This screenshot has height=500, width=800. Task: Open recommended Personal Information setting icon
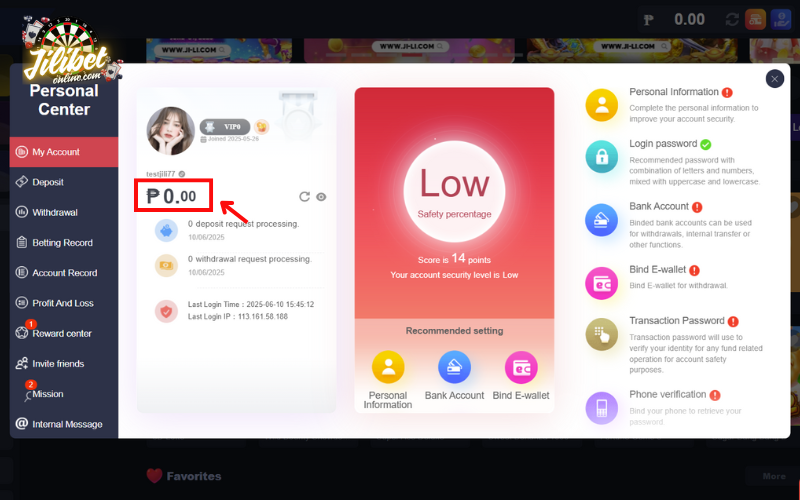388,367
